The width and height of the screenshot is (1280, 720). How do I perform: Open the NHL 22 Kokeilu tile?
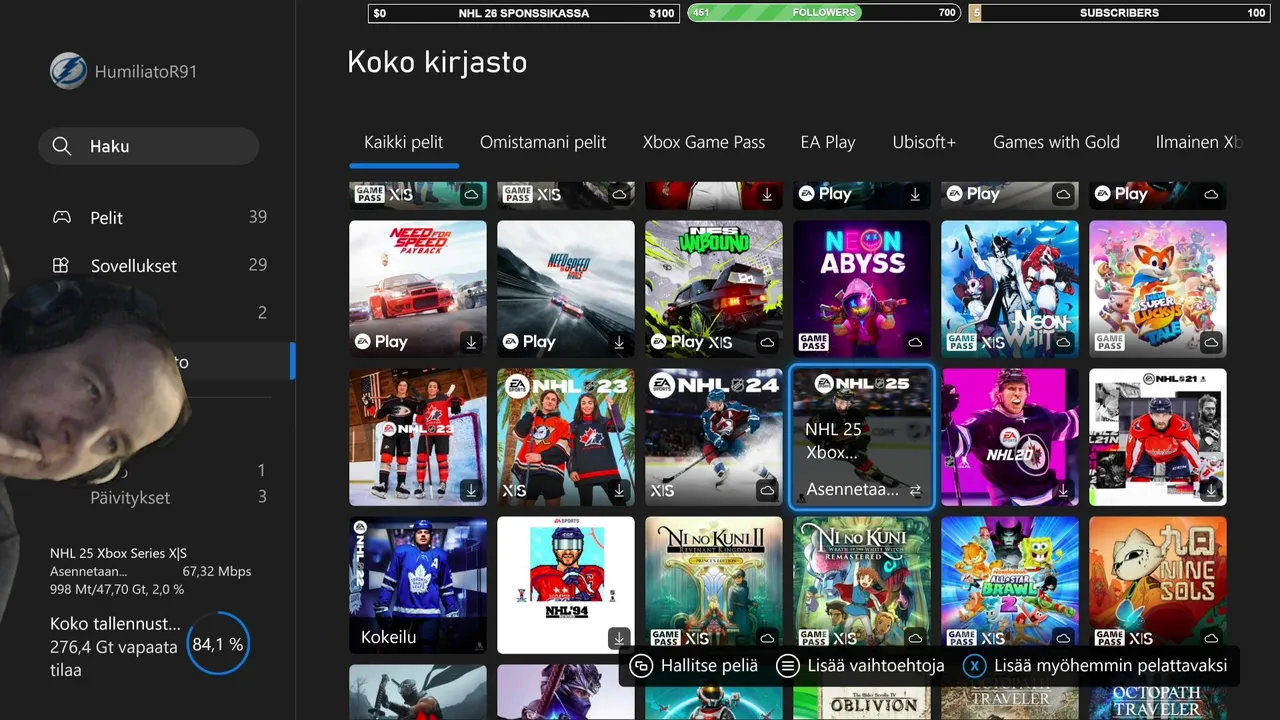[418, 585]
